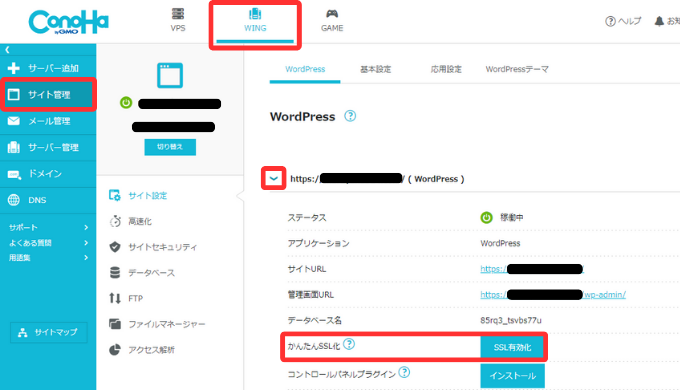
Task: Click the 高速化 stopwatch icon
Action: click(x=115, y=221)
